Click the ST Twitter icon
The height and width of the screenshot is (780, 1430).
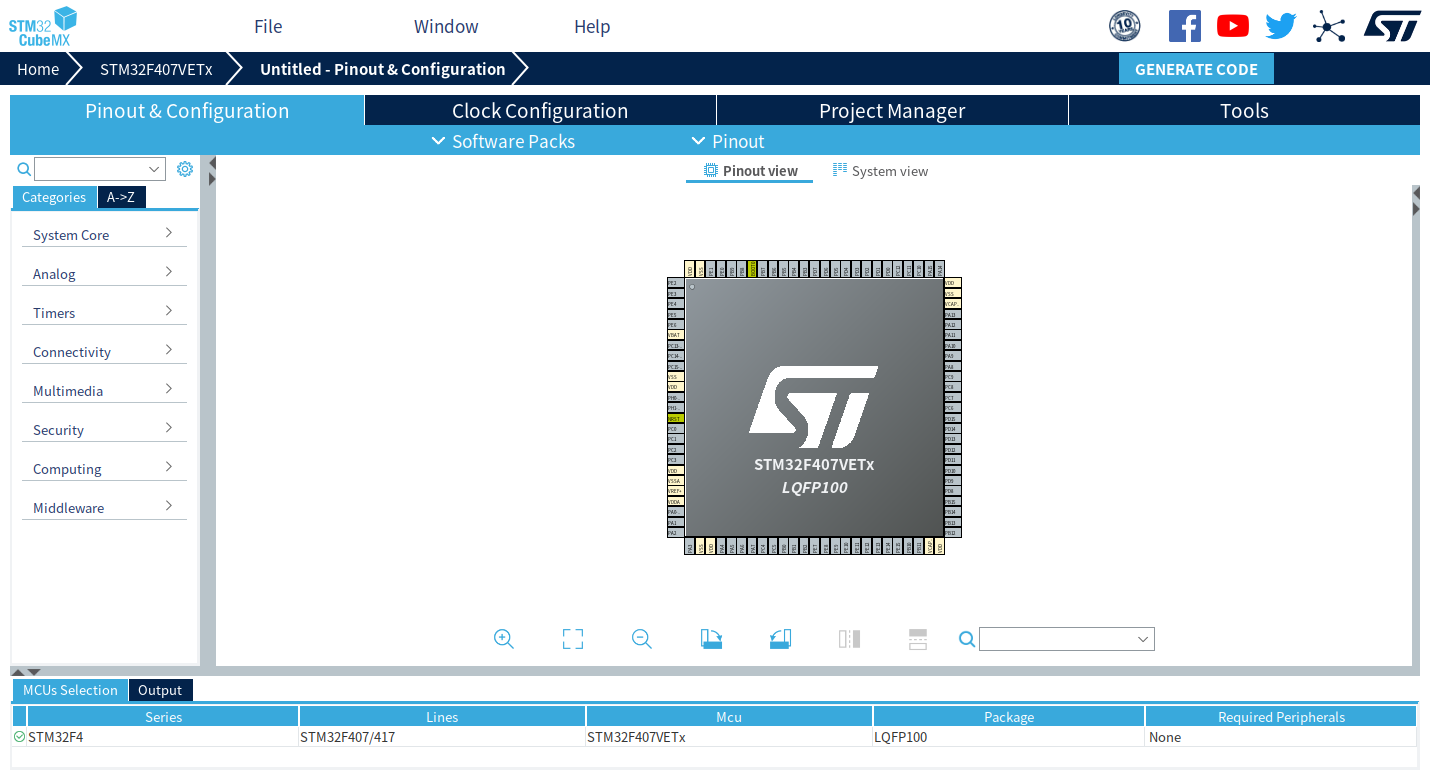click(x=1280, y=25)
